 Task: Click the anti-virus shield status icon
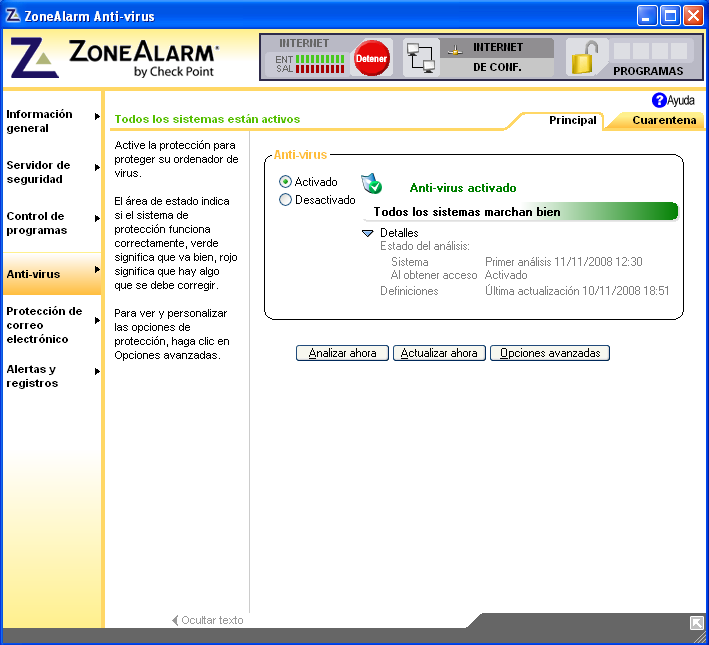371,184
